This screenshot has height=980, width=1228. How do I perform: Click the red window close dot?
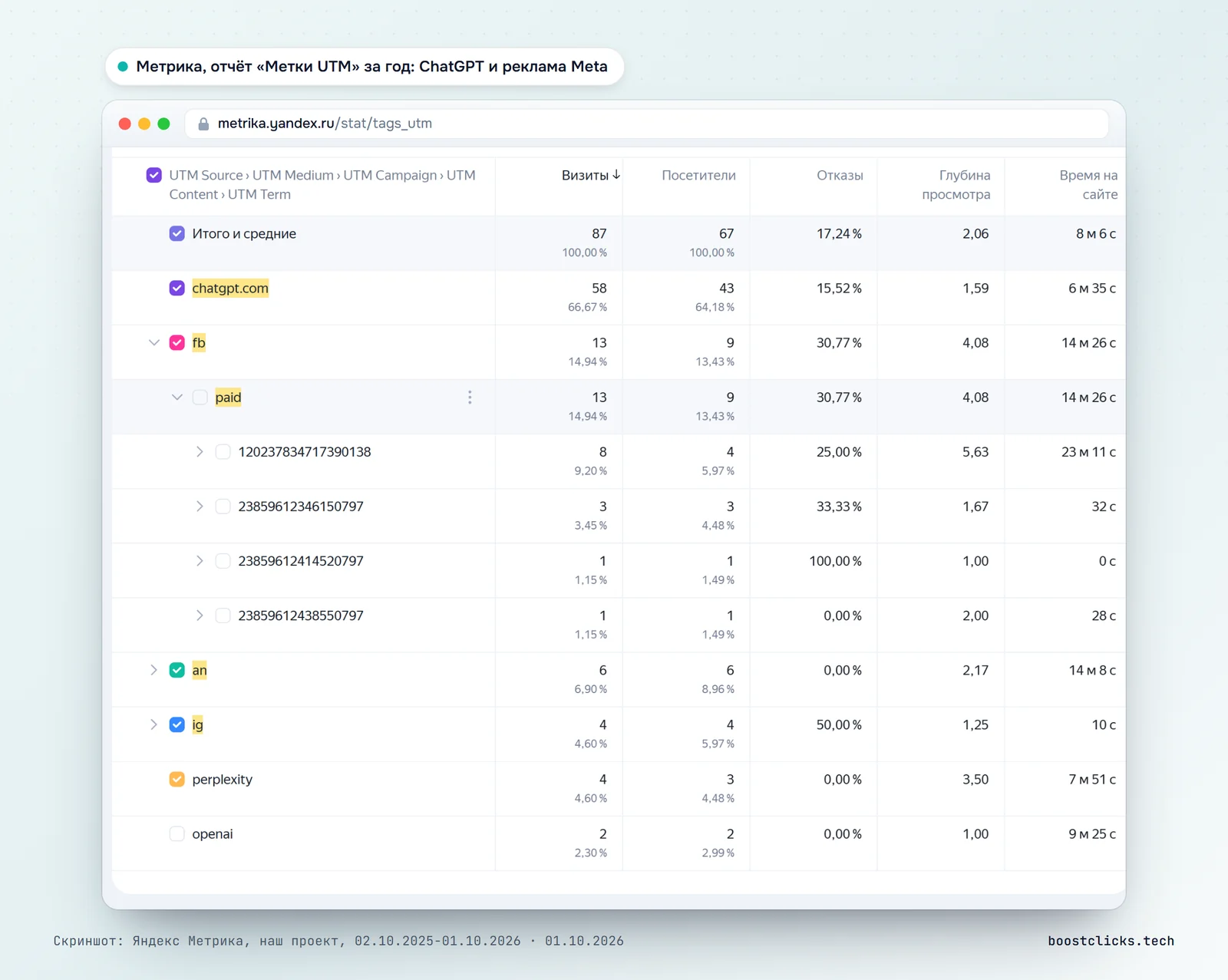point(124,124)
